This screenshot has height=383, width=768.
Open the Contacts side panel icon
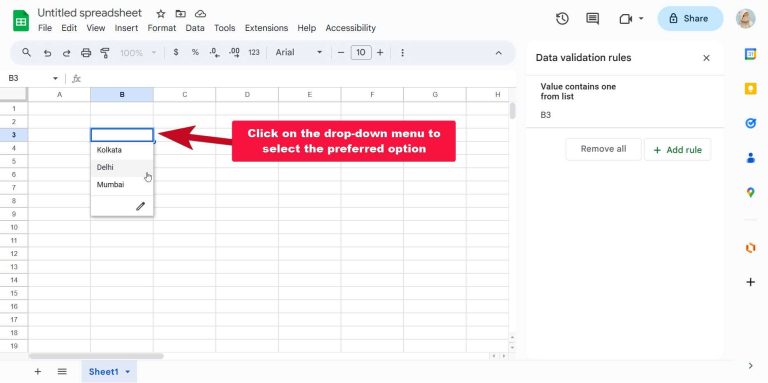(x=750, y=158)
